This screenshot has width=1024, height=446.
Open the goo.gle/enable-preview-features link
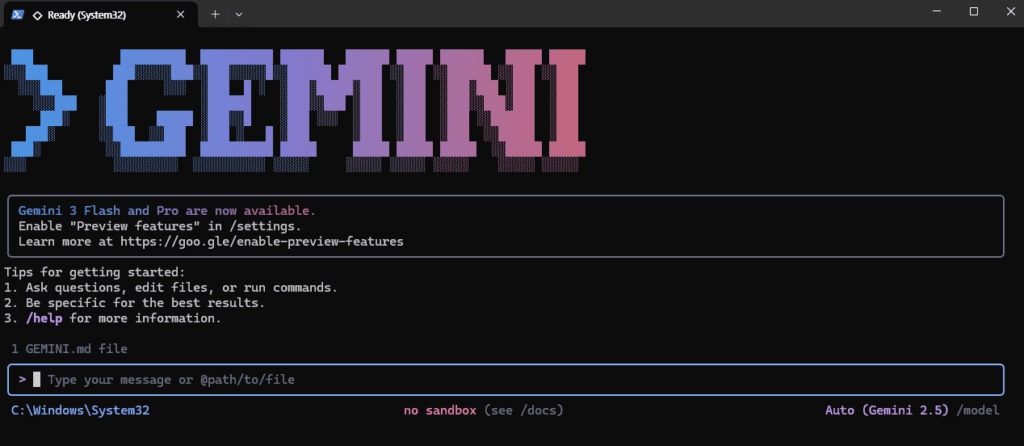(x=262, y=242)
